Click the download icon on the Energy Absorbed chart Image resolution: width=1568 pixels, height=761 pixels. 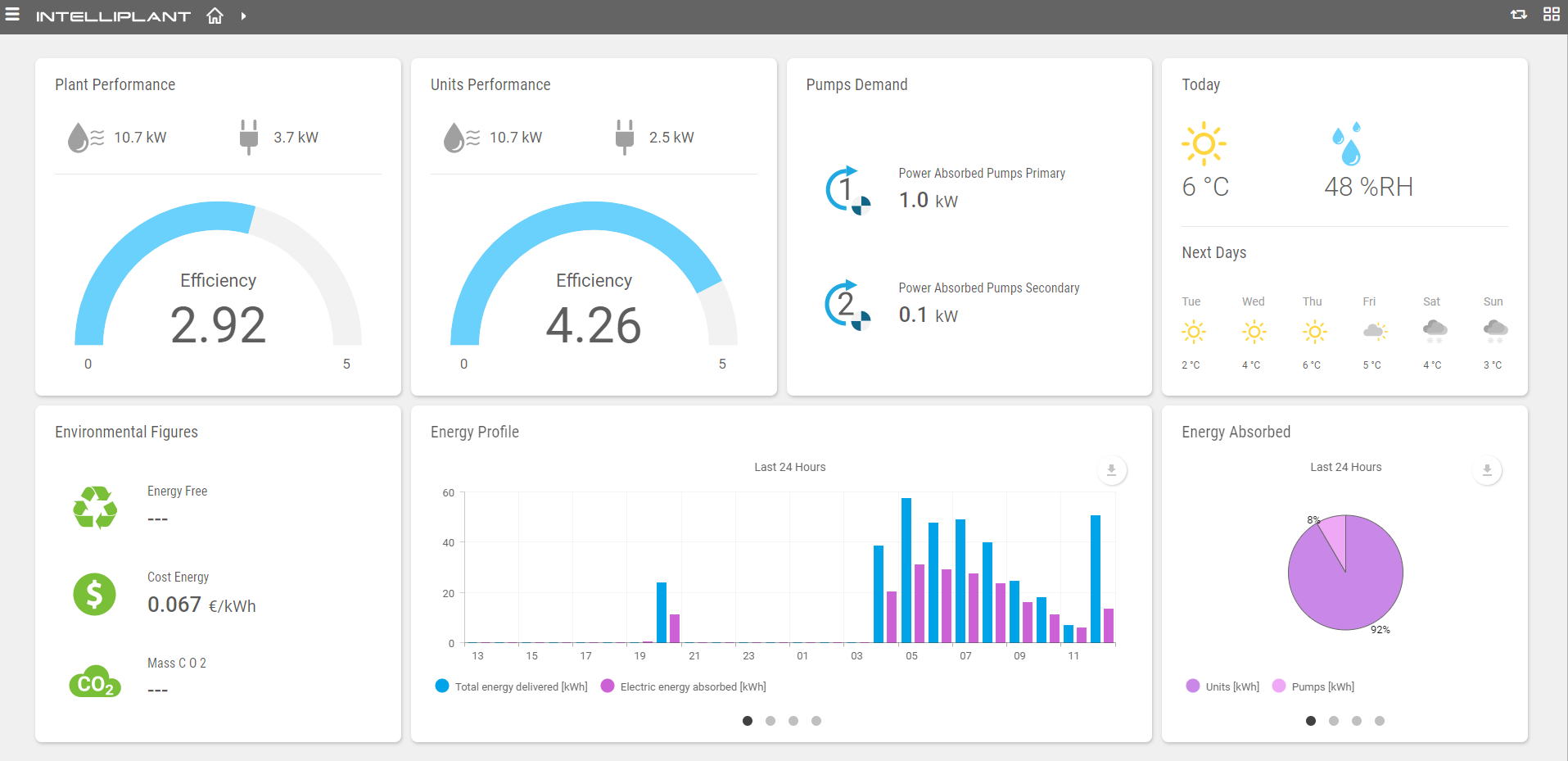1487,470
